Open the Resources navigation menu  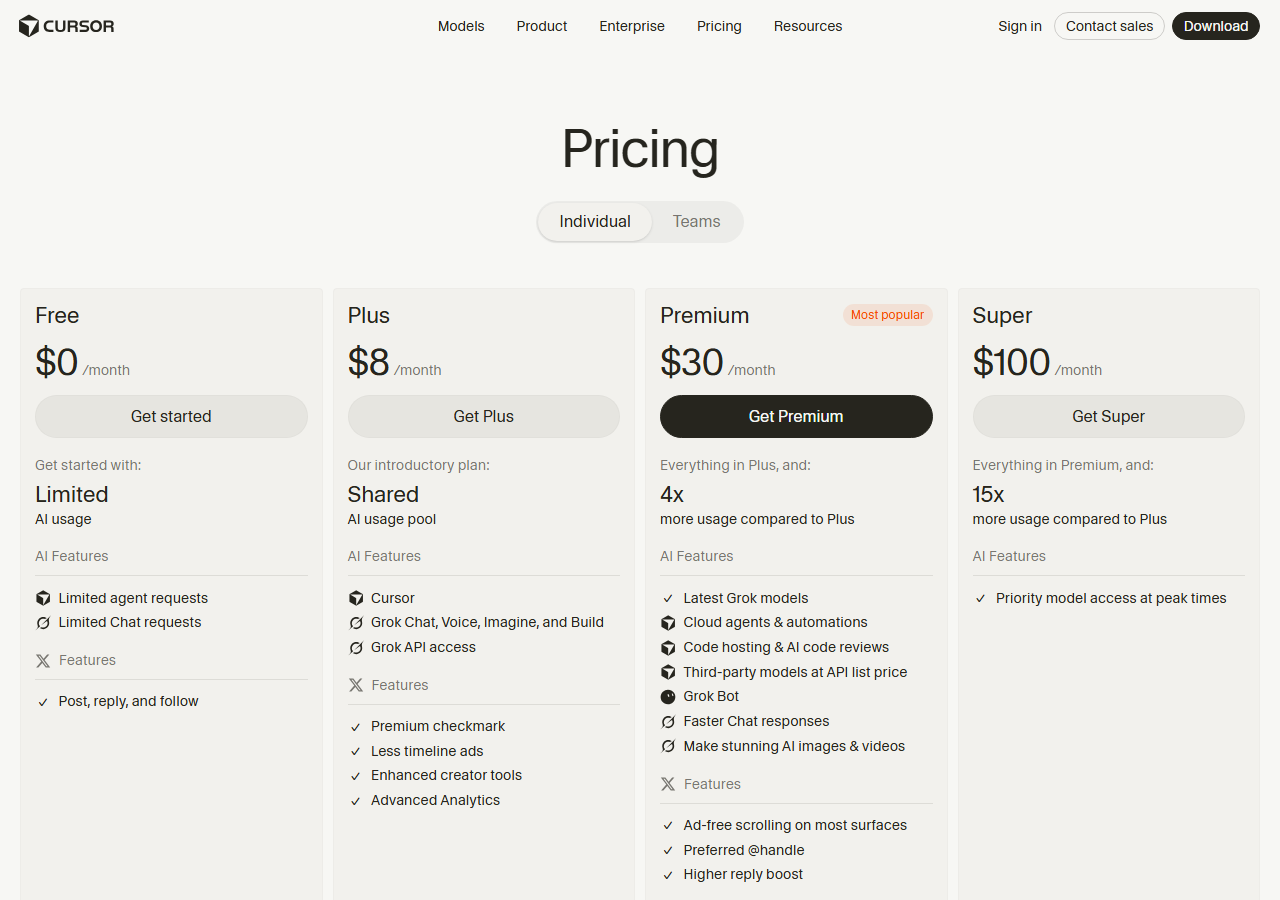tap(808, 26)
